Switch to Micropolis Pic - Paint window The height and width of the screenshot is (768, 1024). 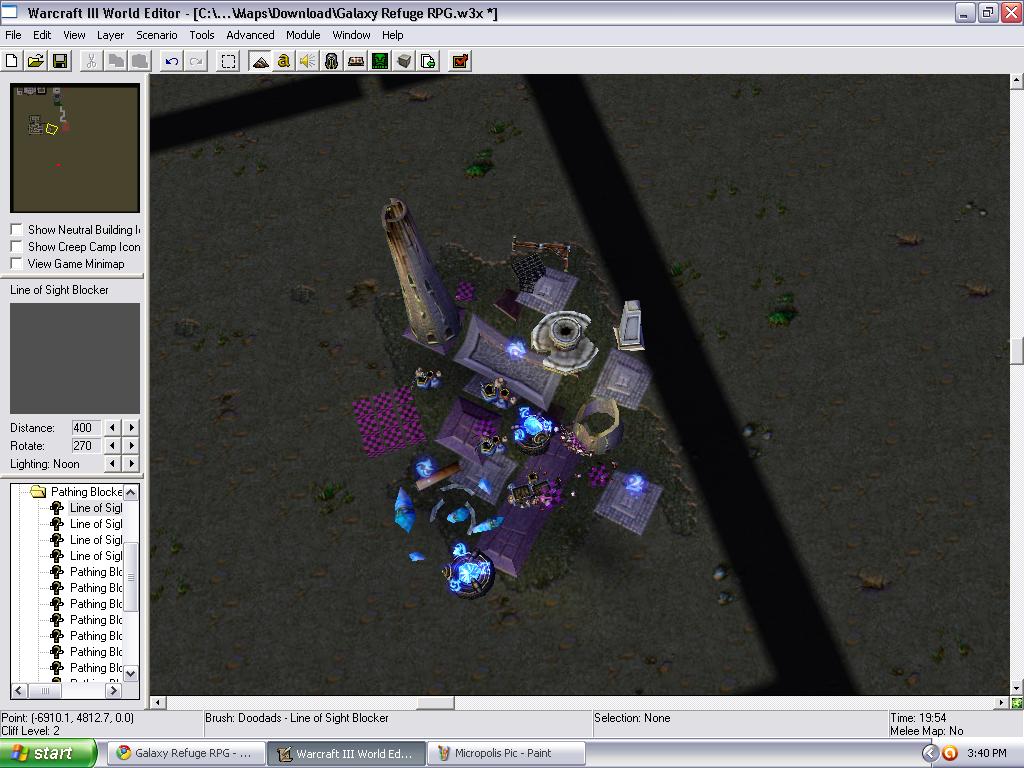point(506,754)
